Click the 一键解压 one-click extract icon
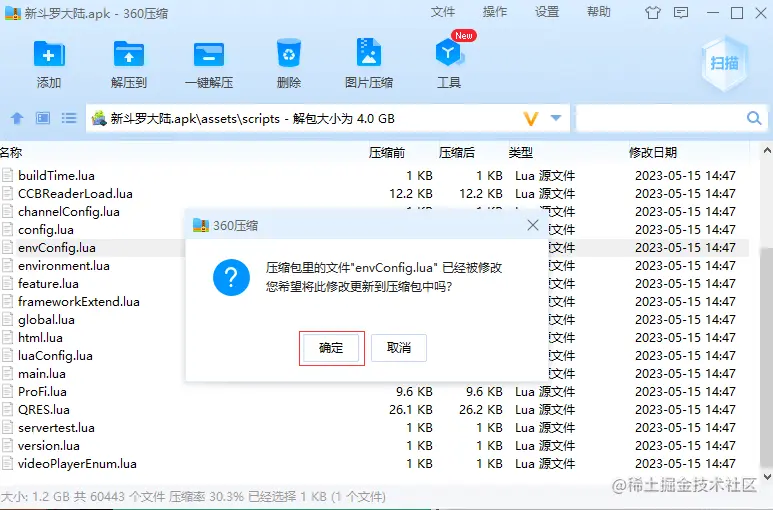Viewport: 773px width, 510px height. [x=209, y=54]
